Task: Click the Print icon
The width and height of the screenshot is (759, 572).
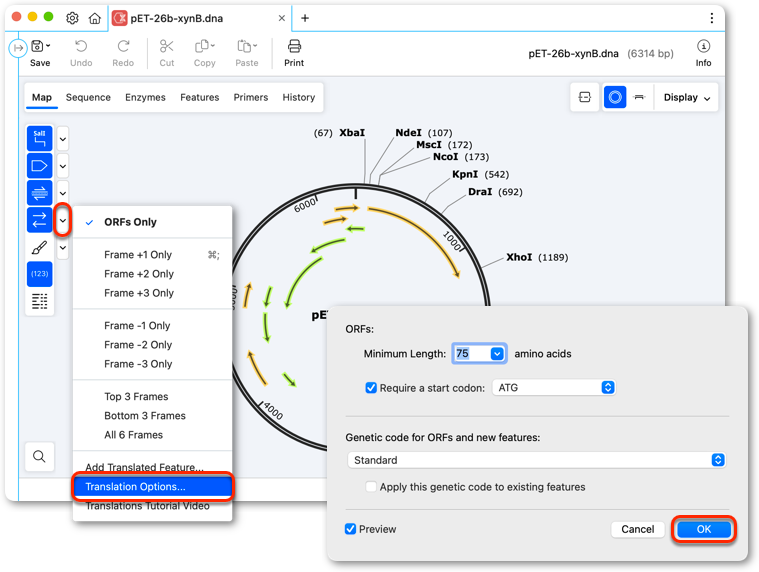Action: point(294,46)
